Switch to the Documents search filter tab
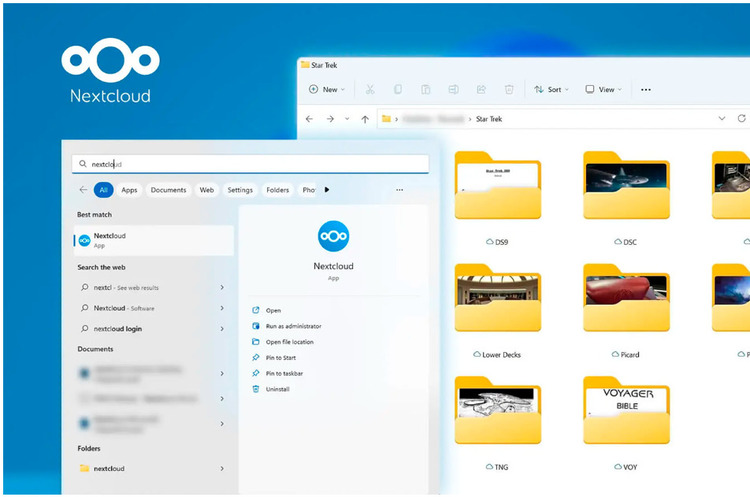The image size is (750, 497). click(168, 189)
